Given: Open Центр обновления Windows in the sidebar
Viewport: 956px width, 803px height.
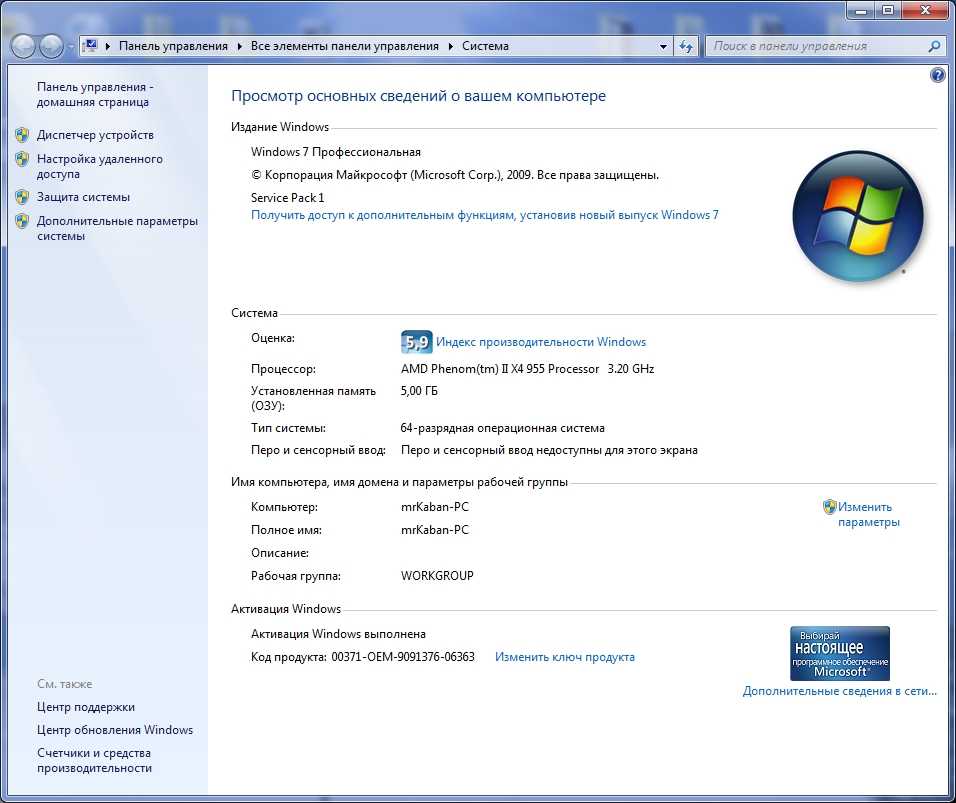Looking at the screenshot, I should tap(114, 730).
